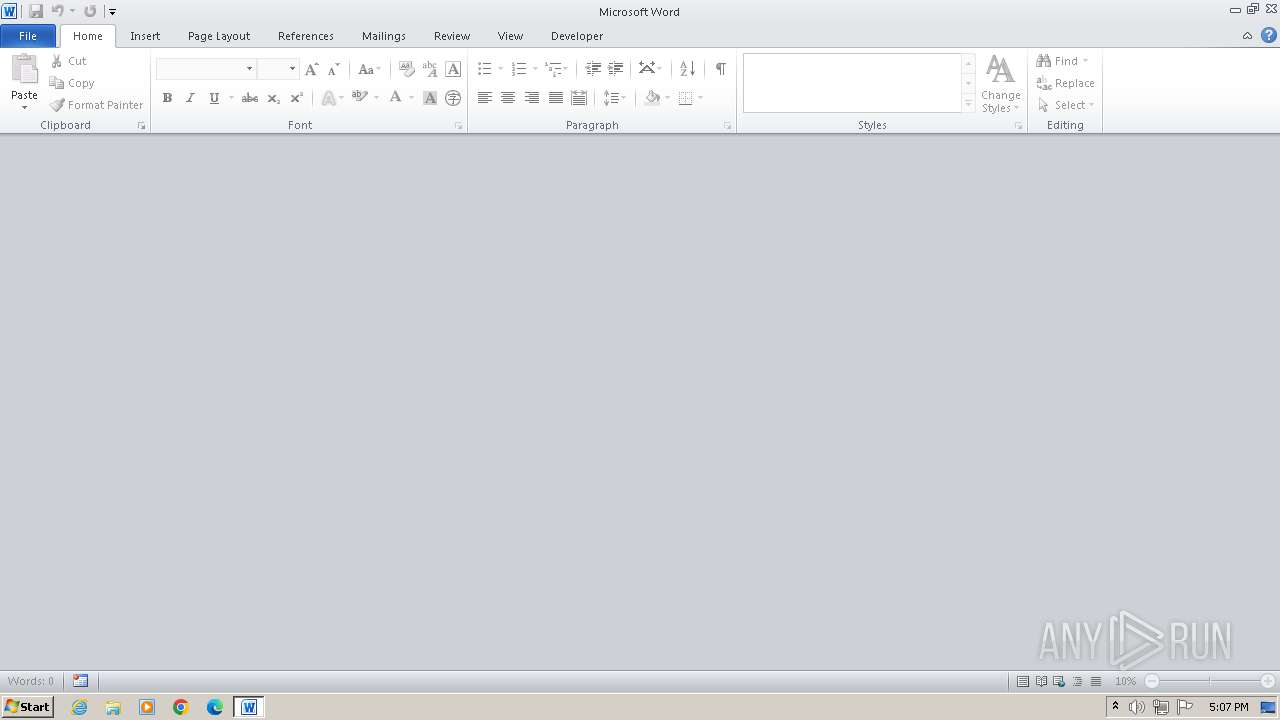Toggle Bold formatting
This screenshot has width=1280, height=720.
[167, 98]
